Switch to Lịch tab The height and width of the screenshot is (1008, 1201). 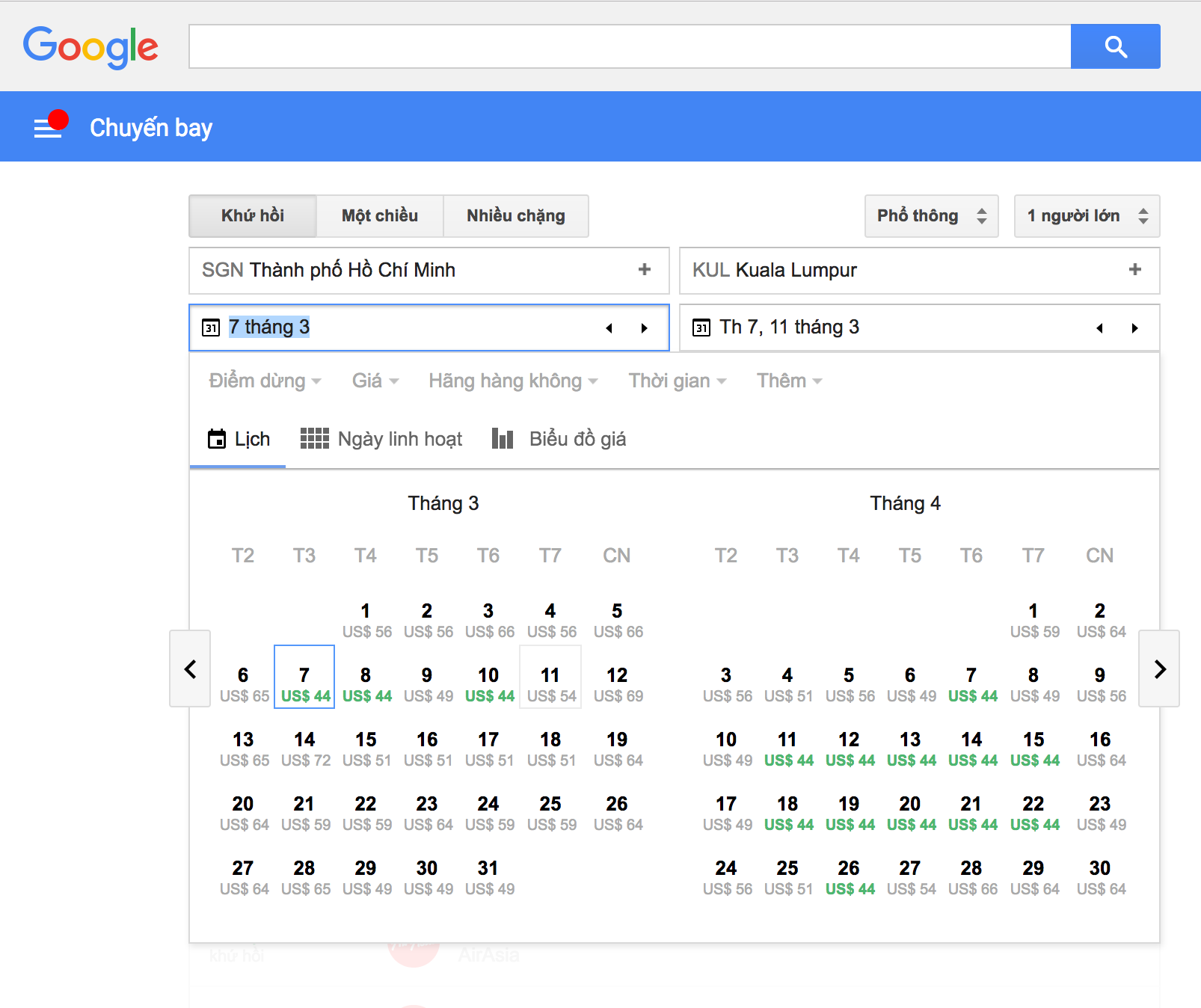239,439
